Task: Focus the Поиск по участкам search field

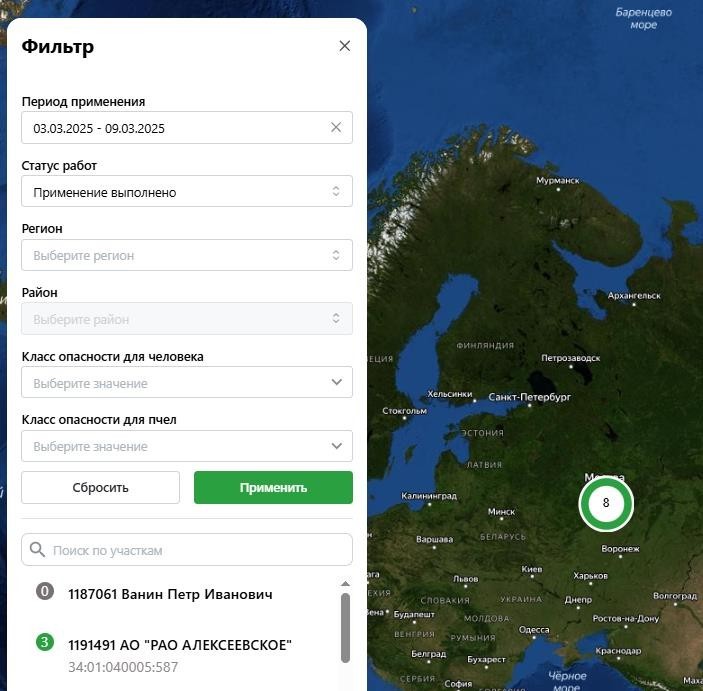Action: (x=195, y=550)
